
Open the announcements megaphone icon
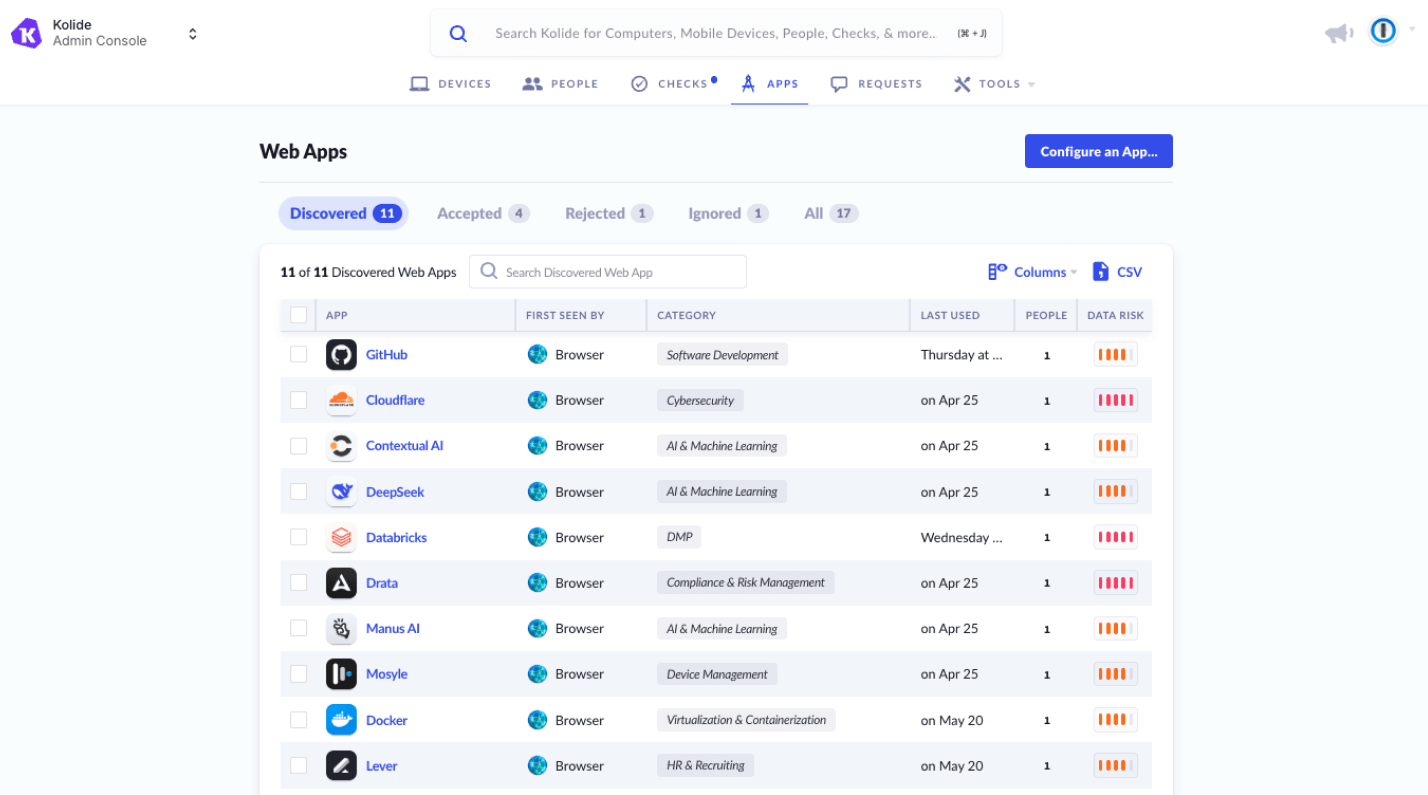[x=1338, y=31]
